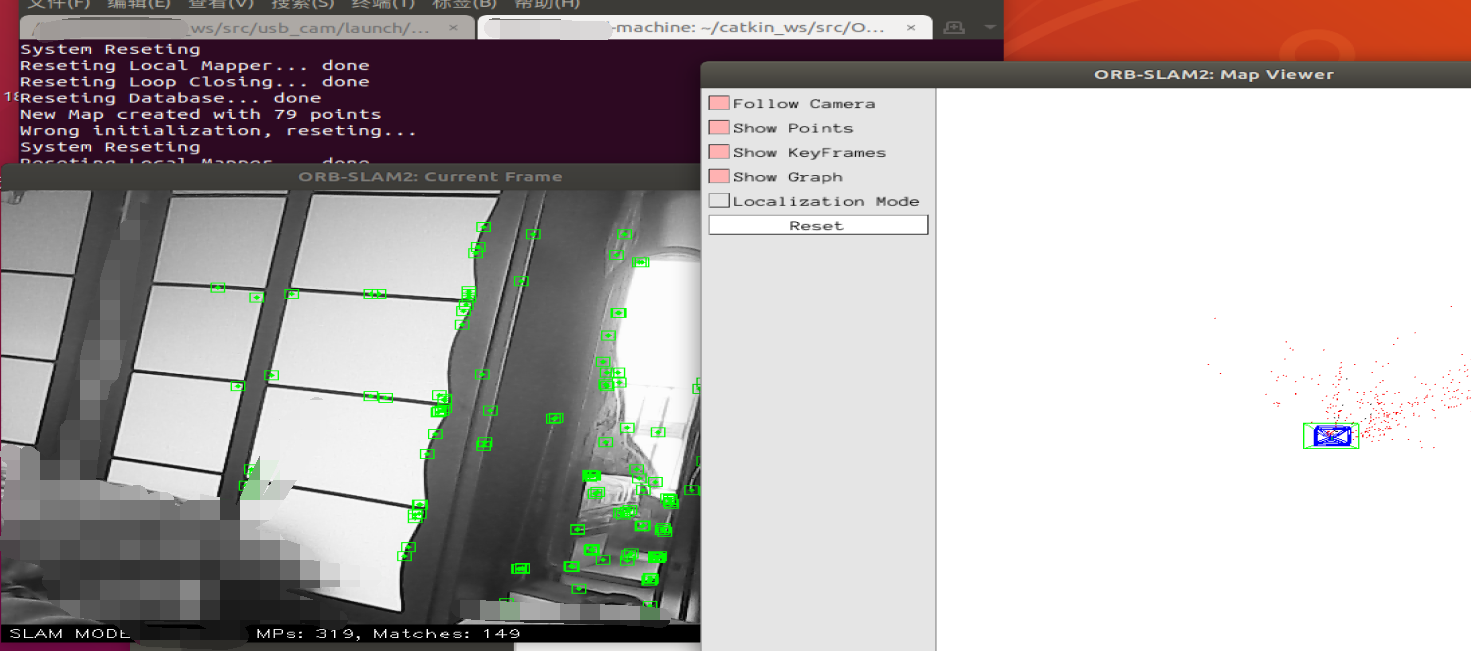The height and width of the screenshot is (651, 1471).
Task: Open a new terminal tab with plus icon
Action: (x=955, y=27)
